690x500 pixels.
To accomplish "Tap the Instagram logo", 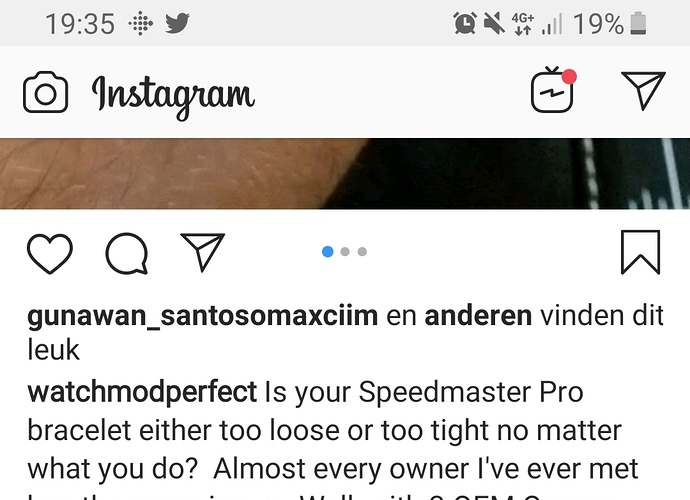I will (x=173, y=96).
